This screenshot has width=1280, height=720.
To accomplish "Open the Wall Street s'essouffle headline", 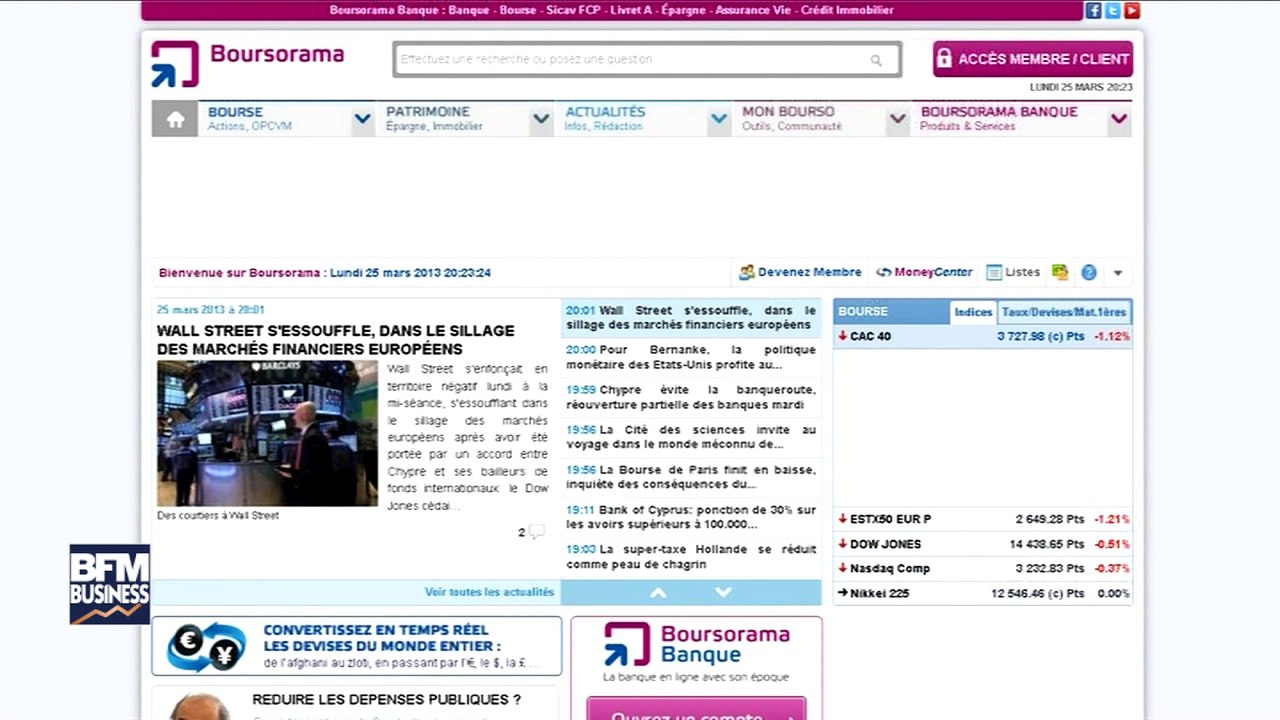I will (x=336, y=340).
